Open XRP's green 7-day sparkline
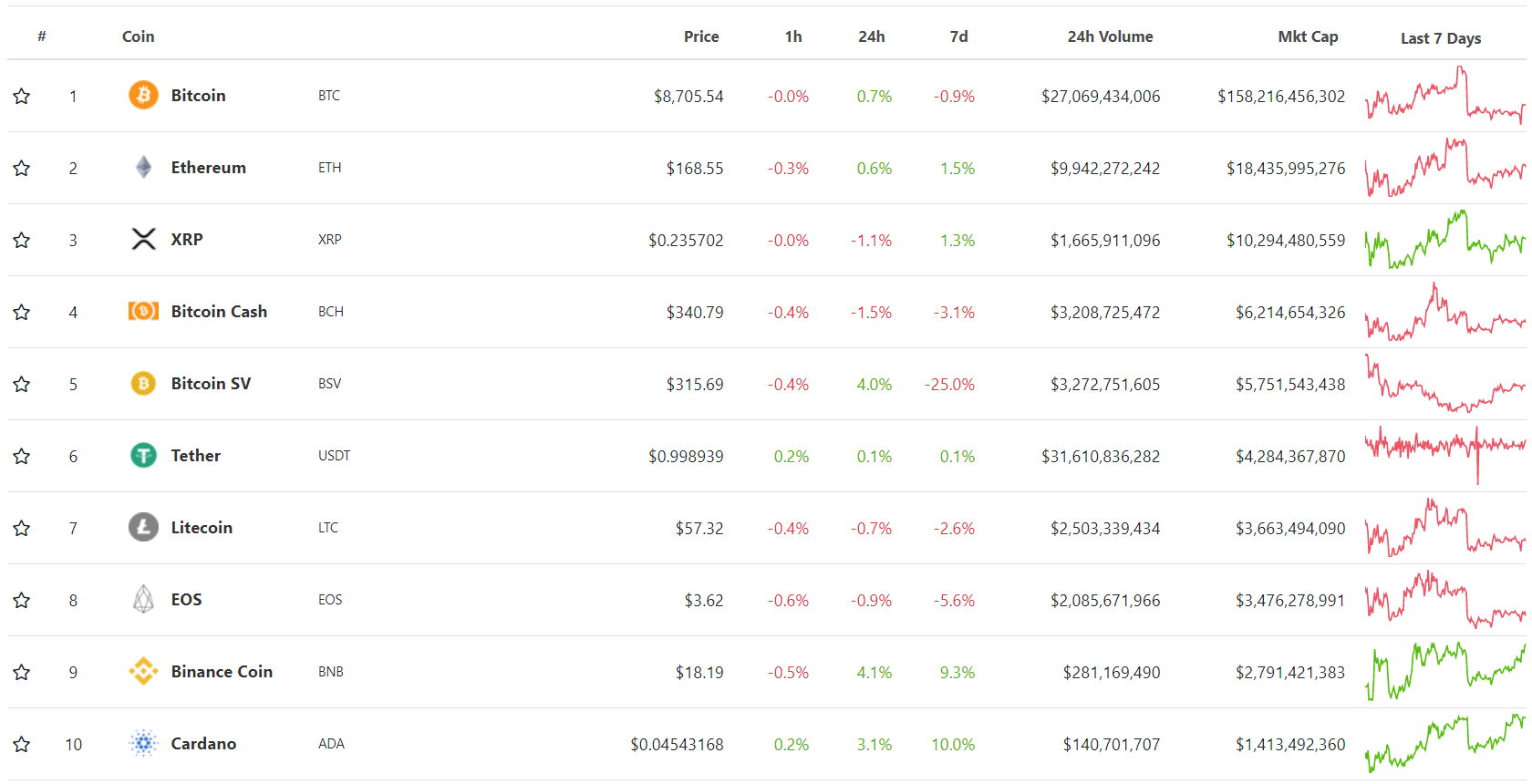The height and width of the screenshot is (784, 1532). coord(1444,239)
